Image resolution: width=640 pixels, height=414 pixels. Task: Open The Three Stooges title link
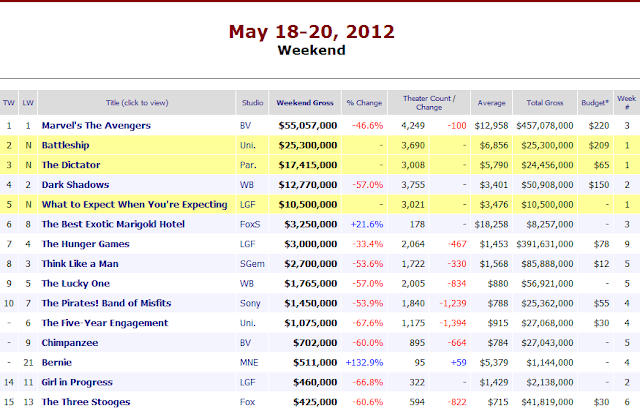pos(86,402)
